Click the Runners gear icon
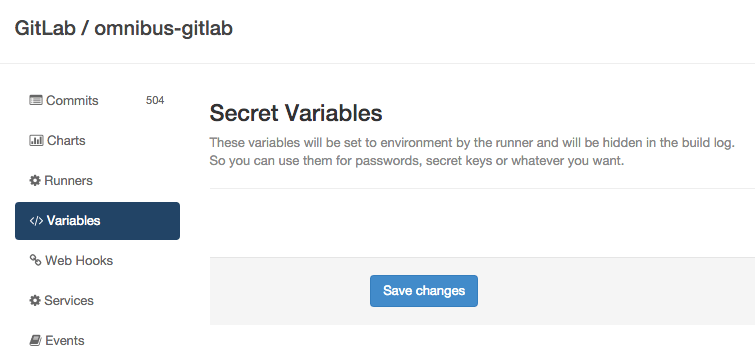Image resolution: width=755 pixels, height=360 pixels. (x=35, y=180)
